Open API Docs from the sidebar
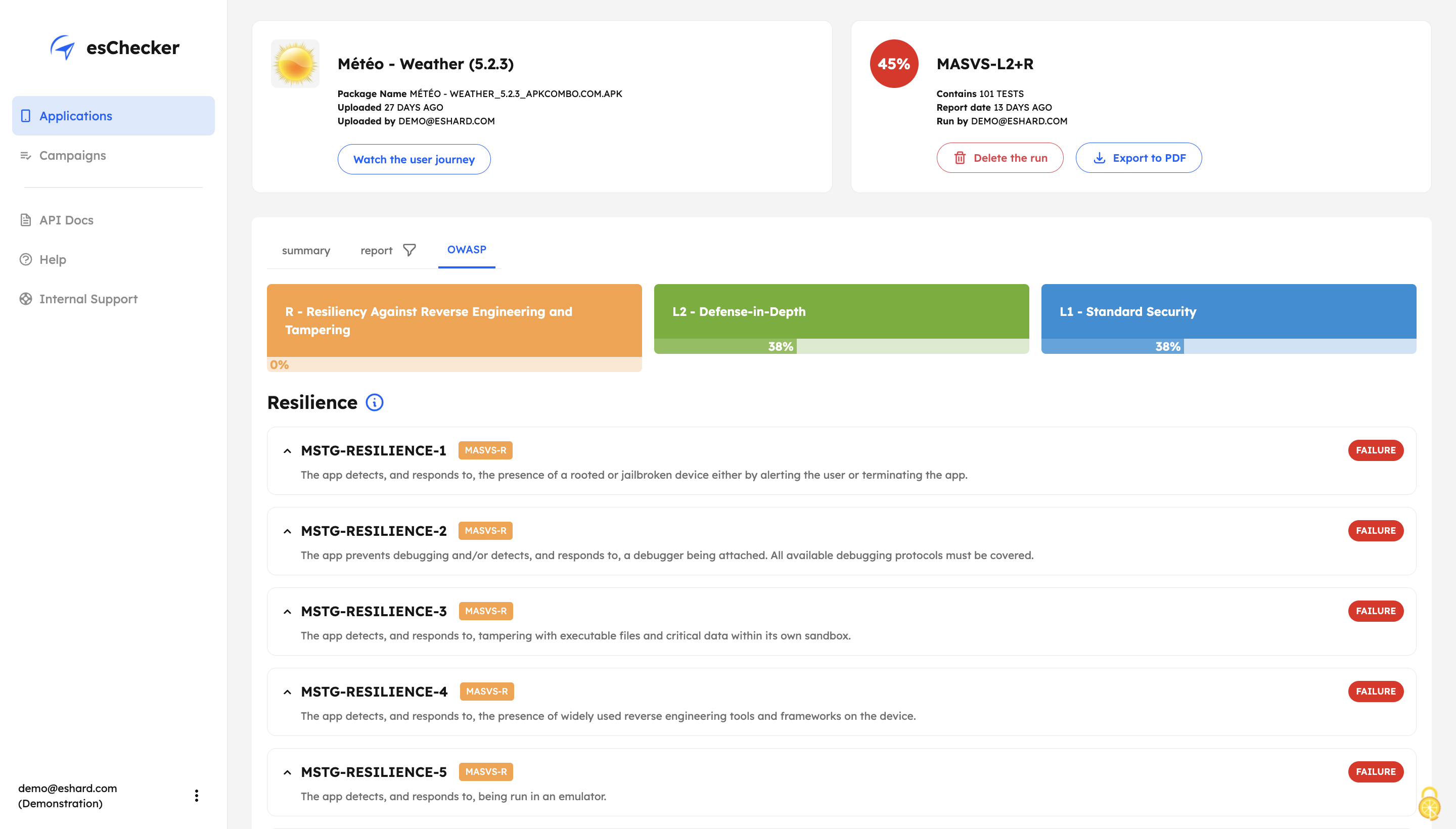This screenshot has height=829, width=1456. click(66, 220)
